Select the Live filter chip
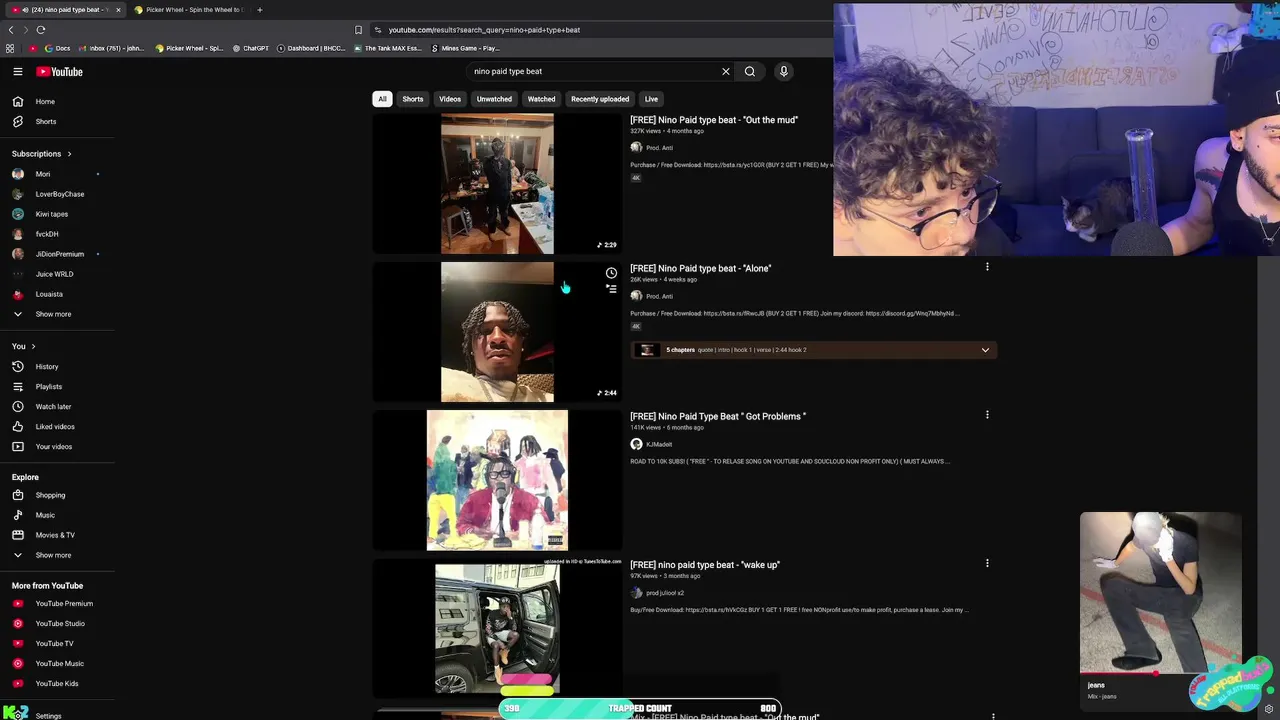The image size is (1280, 720). tap(651, 99)
